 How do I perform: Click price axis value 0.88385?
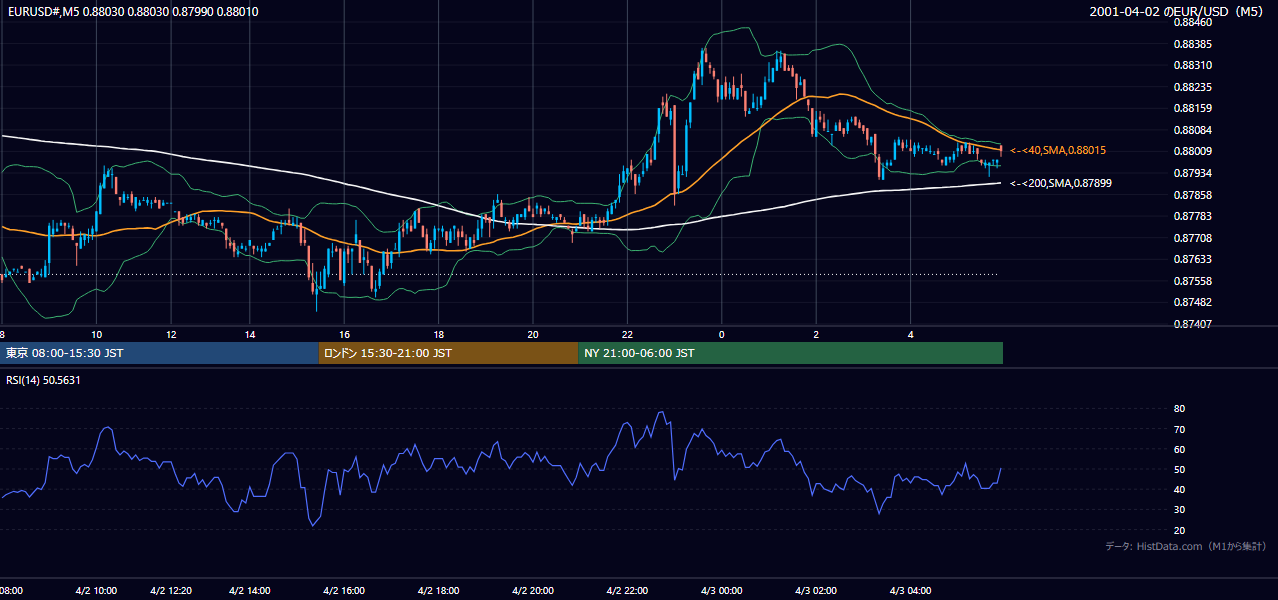1193,44
